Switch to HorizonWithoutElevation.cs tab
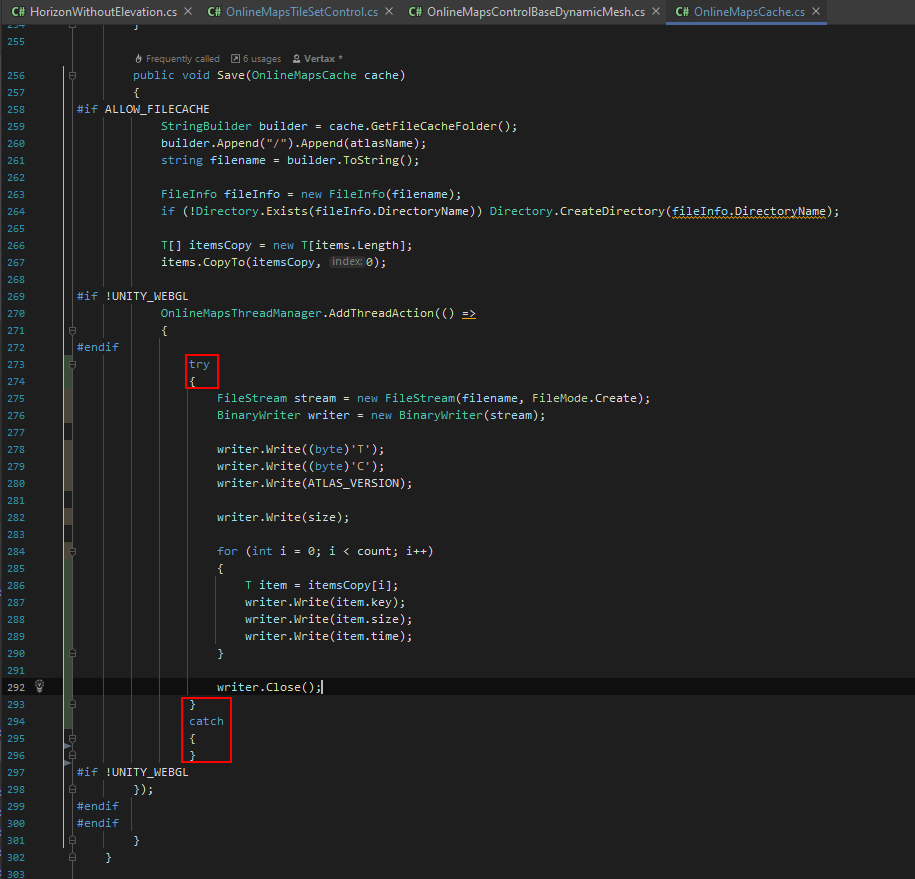 (x=103, y=12)
